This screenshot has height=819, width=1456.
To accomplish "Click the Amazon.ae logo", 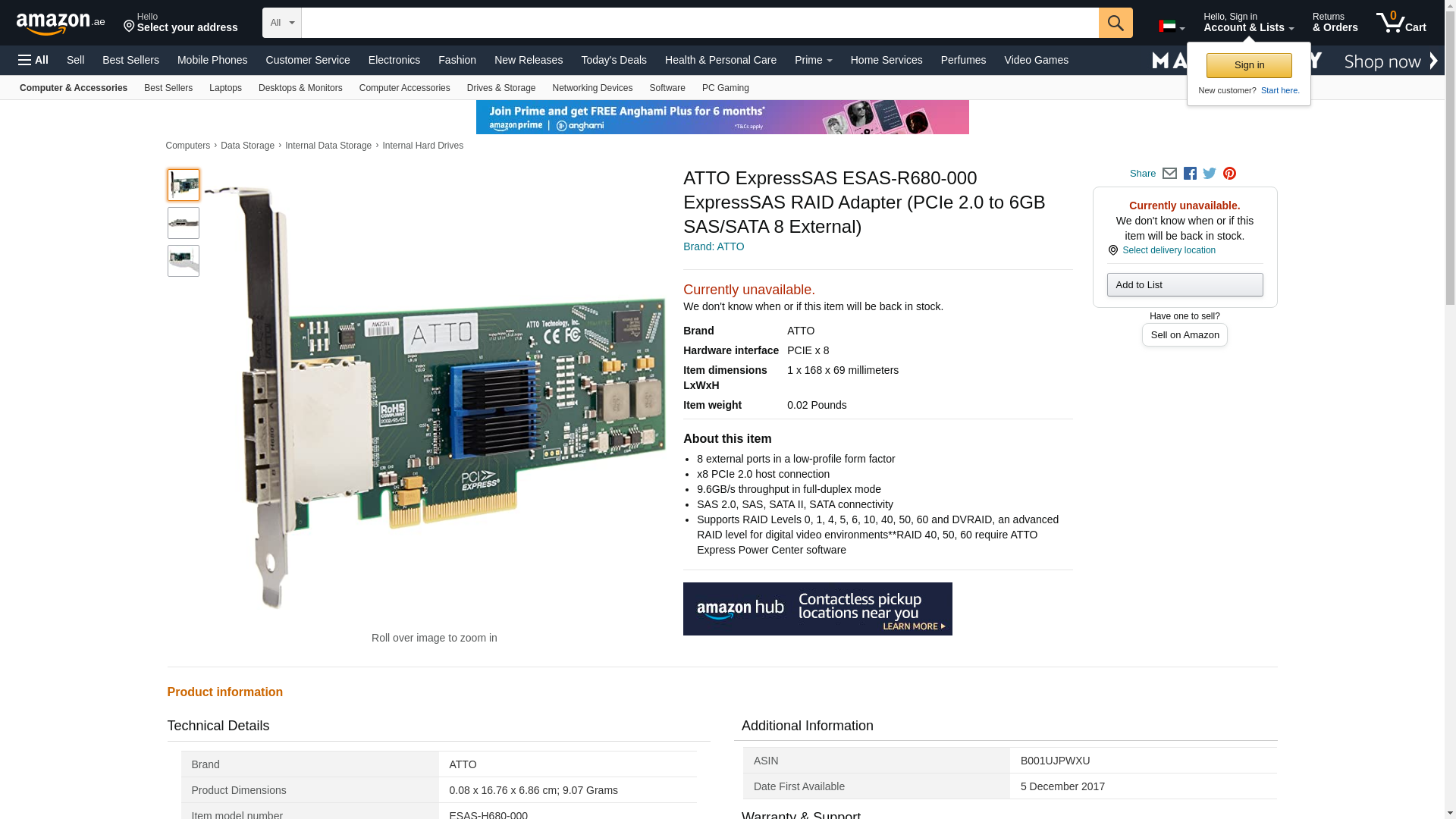I will pyautogui.click(x=60, y=24).
